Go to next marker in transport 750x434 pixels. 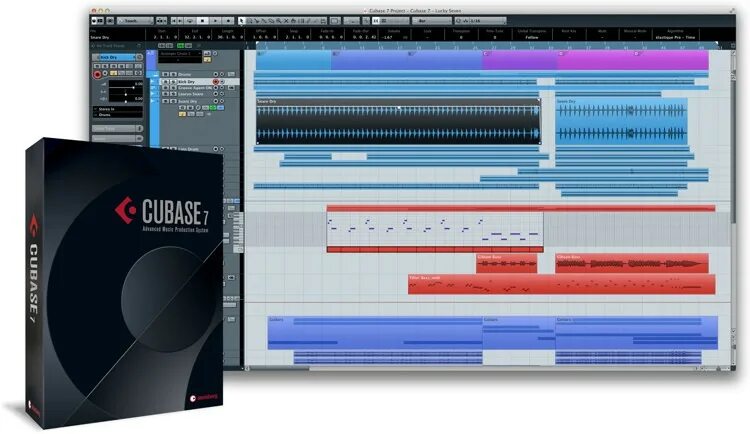180,21
